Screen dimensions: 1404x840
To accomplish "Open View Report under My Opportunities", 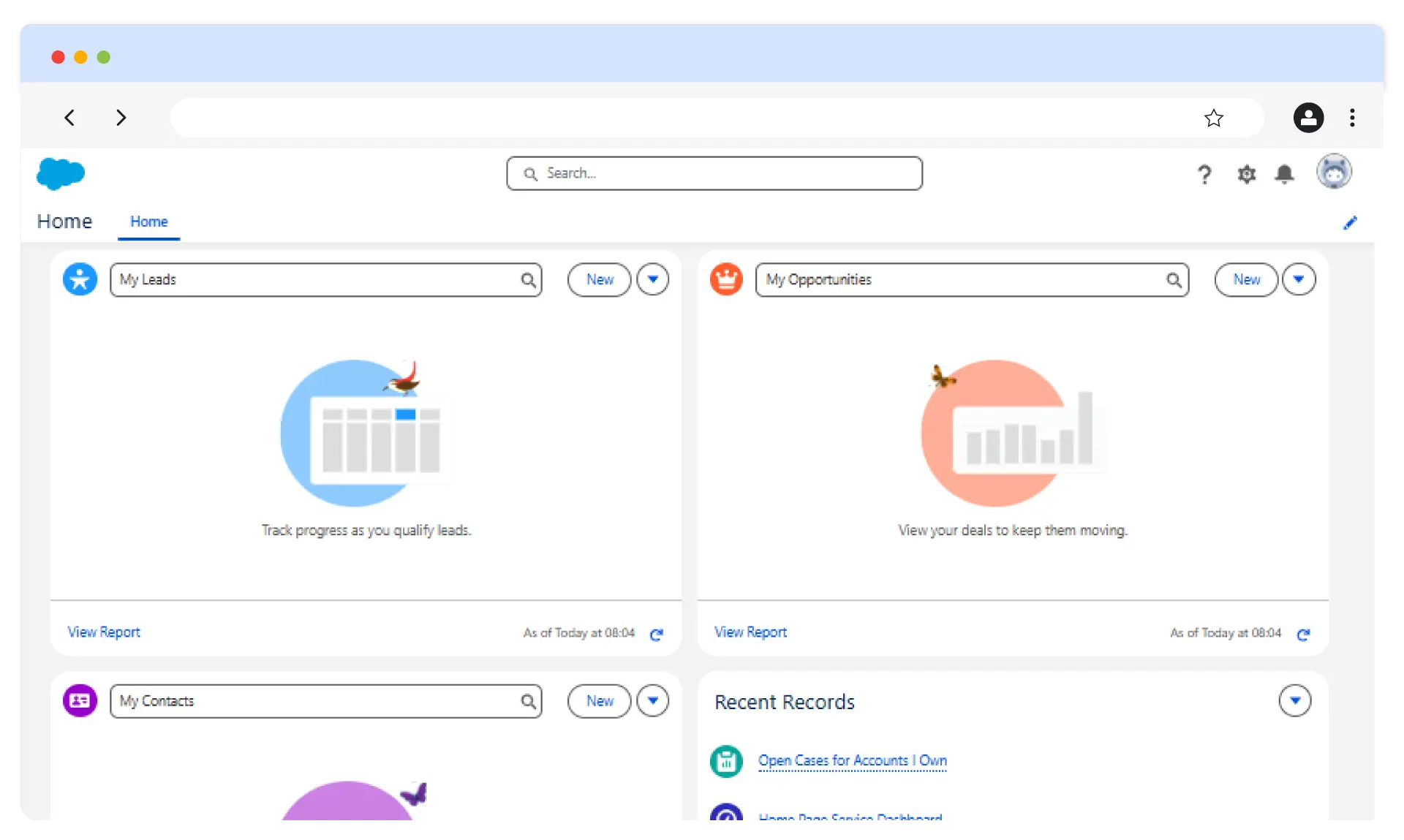I will (x=750, y=632).
